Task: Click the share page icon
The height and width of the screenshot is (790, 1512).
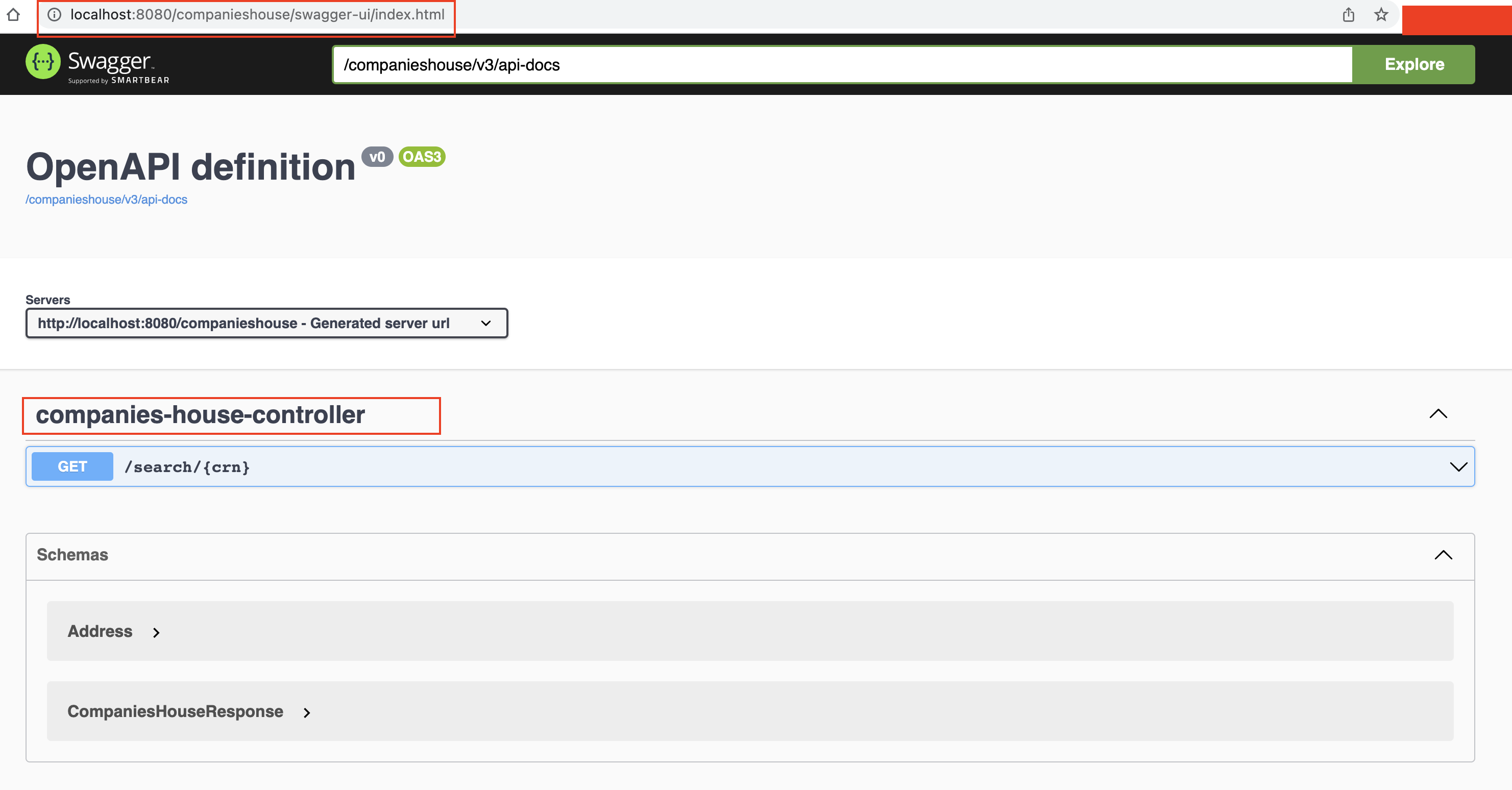Action: tap(1348, 15)
